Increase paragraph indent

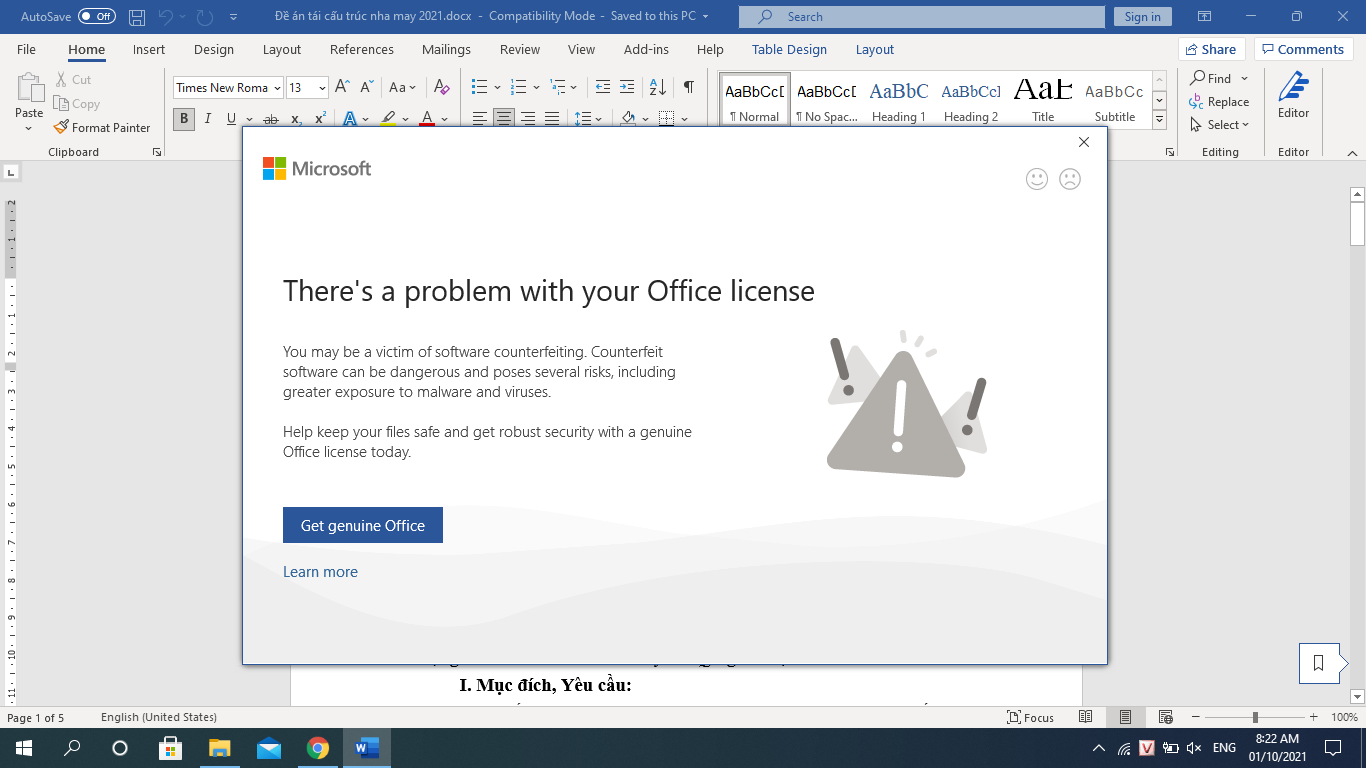[627, 88]
